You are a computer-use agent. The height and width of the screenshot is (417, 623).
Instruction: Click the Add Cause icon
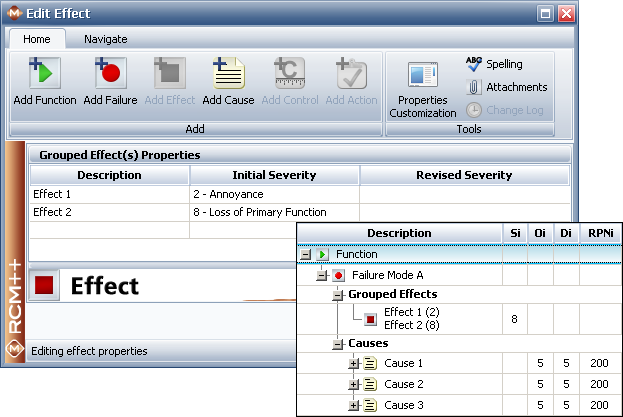click(x=228, y=75)
